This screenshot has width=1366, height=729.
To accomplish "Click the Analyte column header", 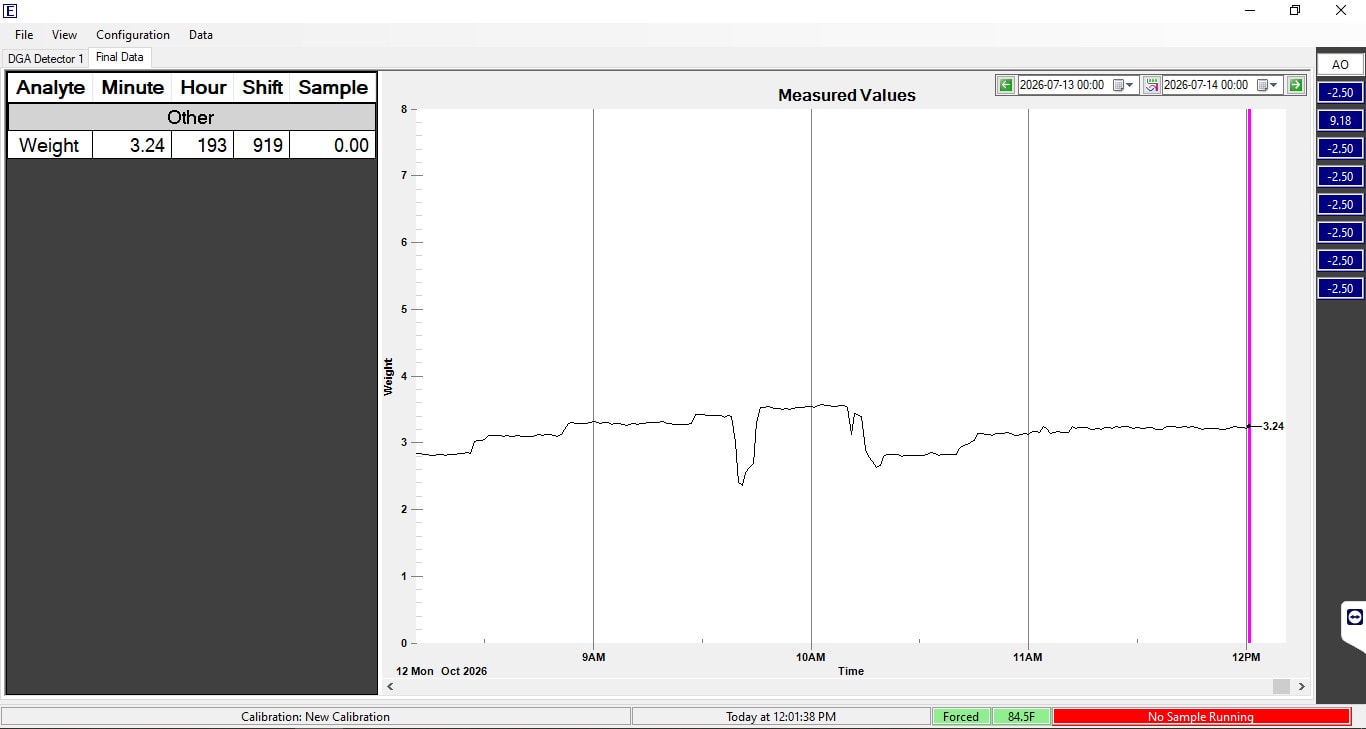I will coord(51,87).
